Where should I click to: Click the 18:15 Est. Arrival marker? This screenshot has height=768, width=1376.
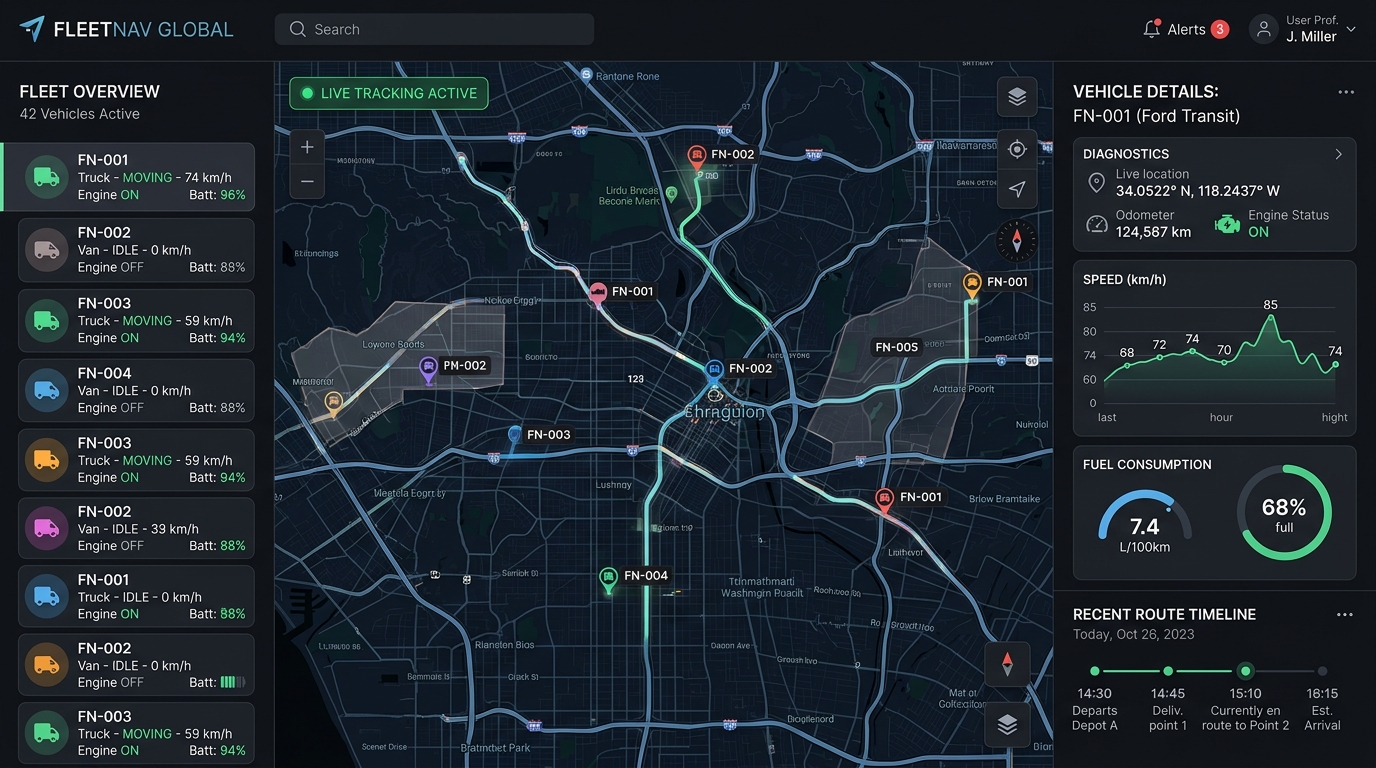click(1322, 671)
